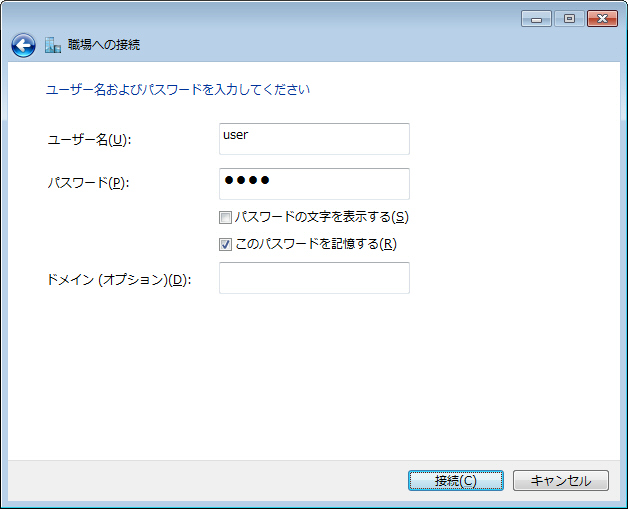Click the パスワード(P): label

[89, 183]
